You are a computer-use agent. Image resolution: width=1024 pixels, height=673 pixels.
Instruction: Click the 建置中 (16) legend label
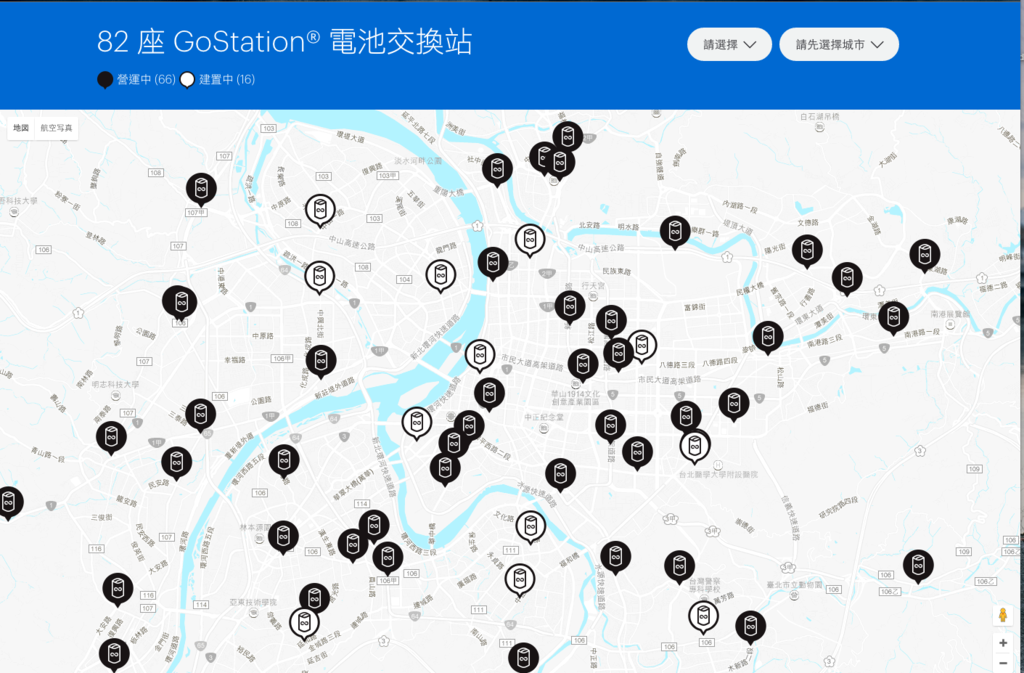227,80
